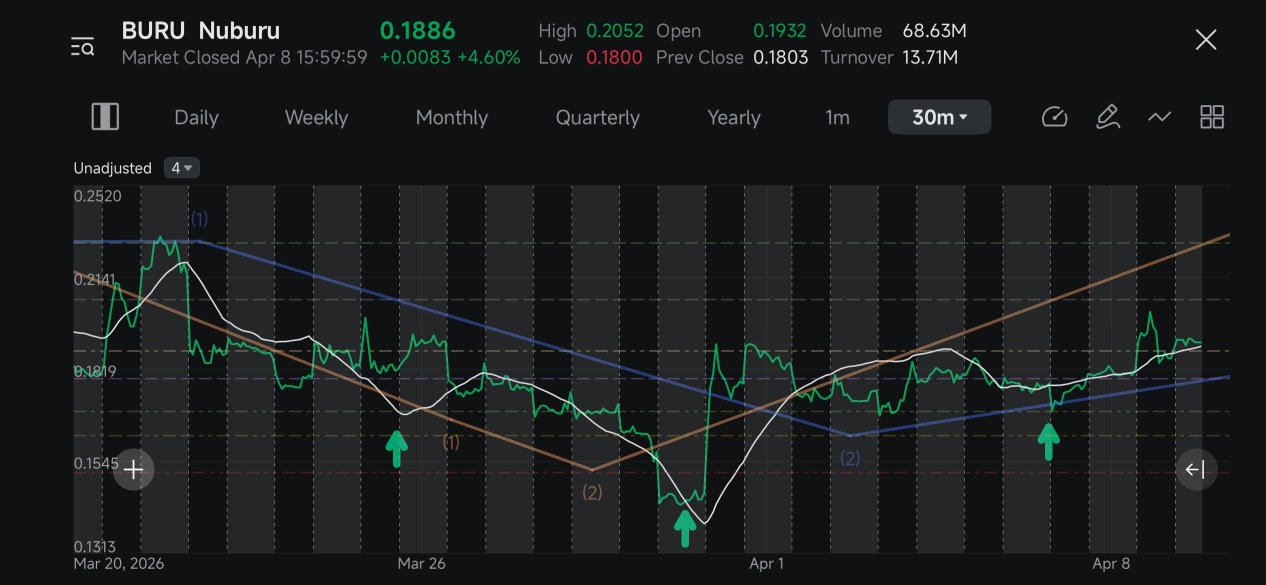Viewport: 1266px width, 585px height.
Task: Switch to the Weekly timeframe
Action: coord(316,117)
